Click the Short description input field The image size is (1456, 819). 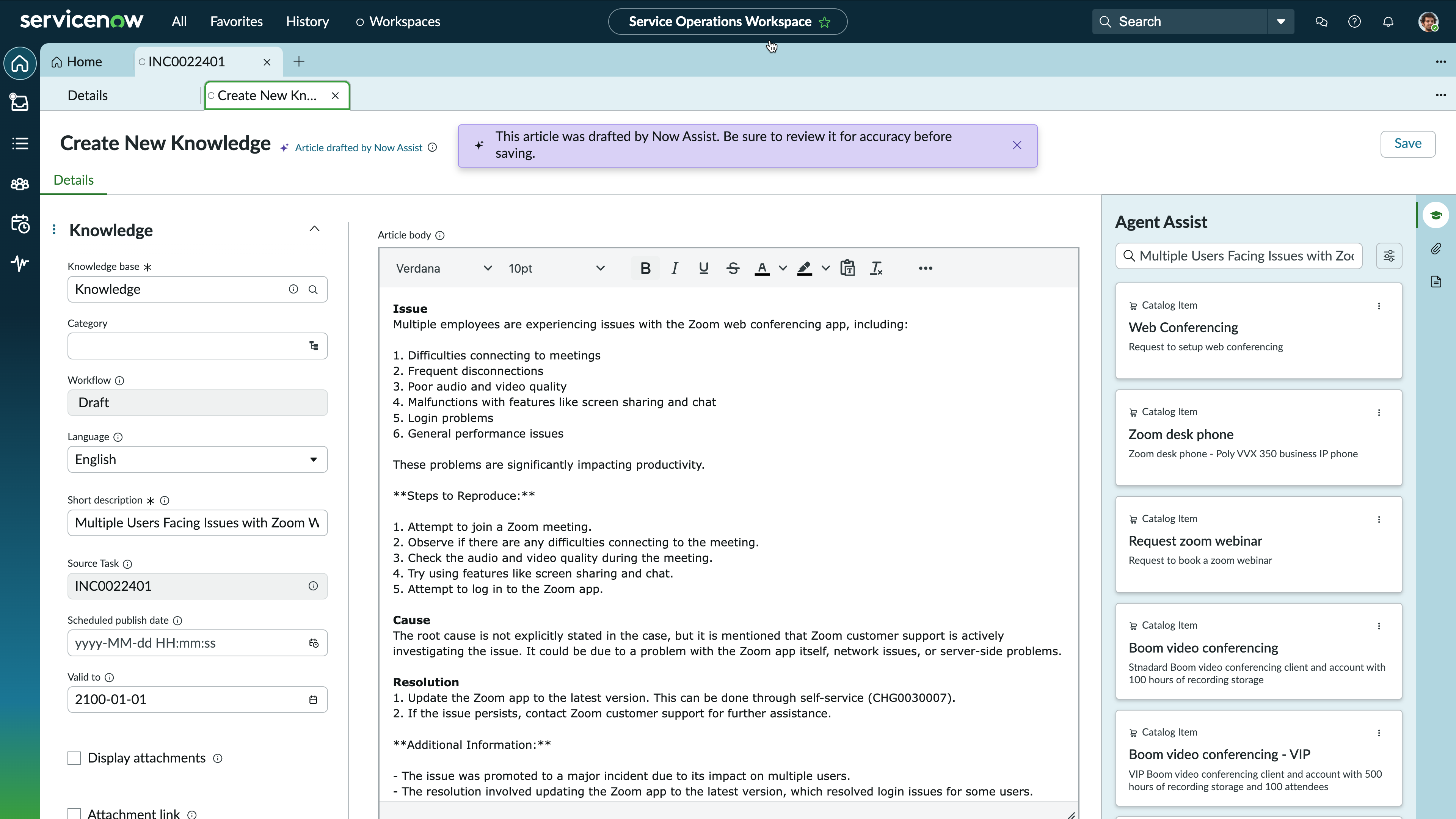click(197, 523)
